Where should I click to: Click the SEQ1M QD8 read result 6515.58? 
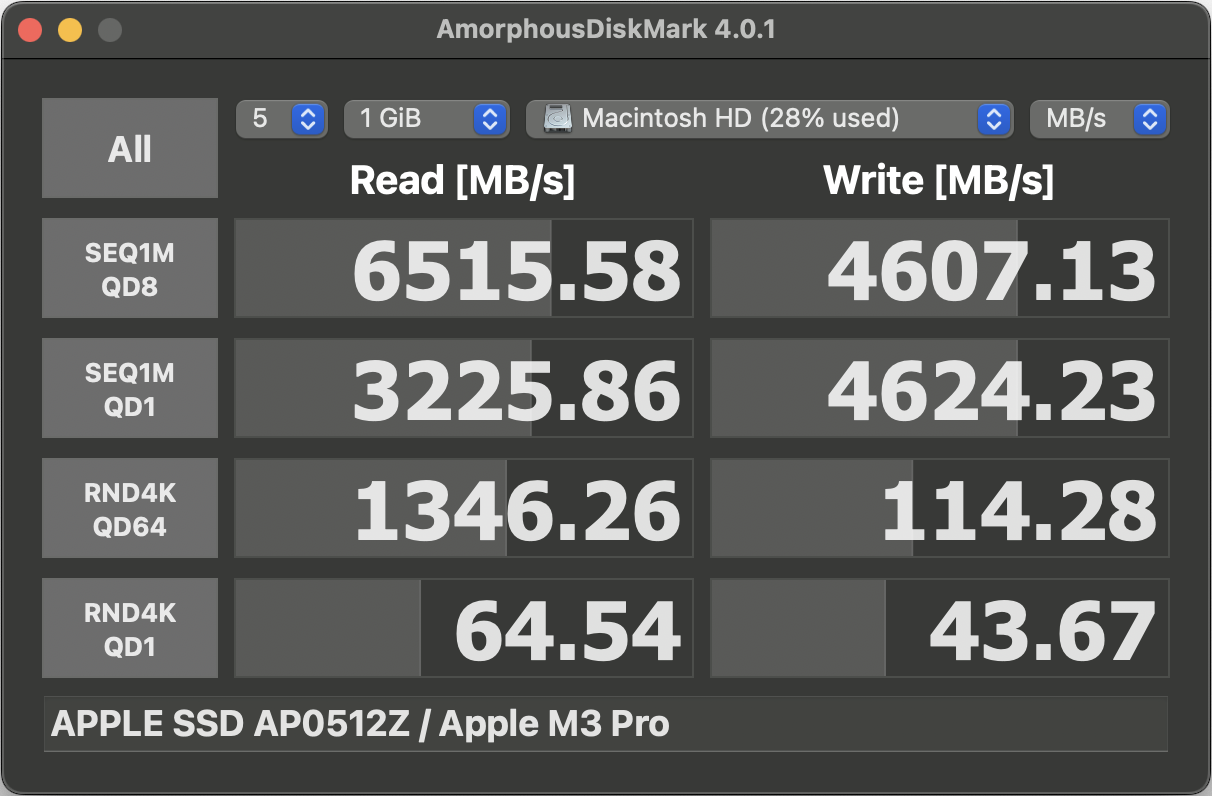pos(464,268)
